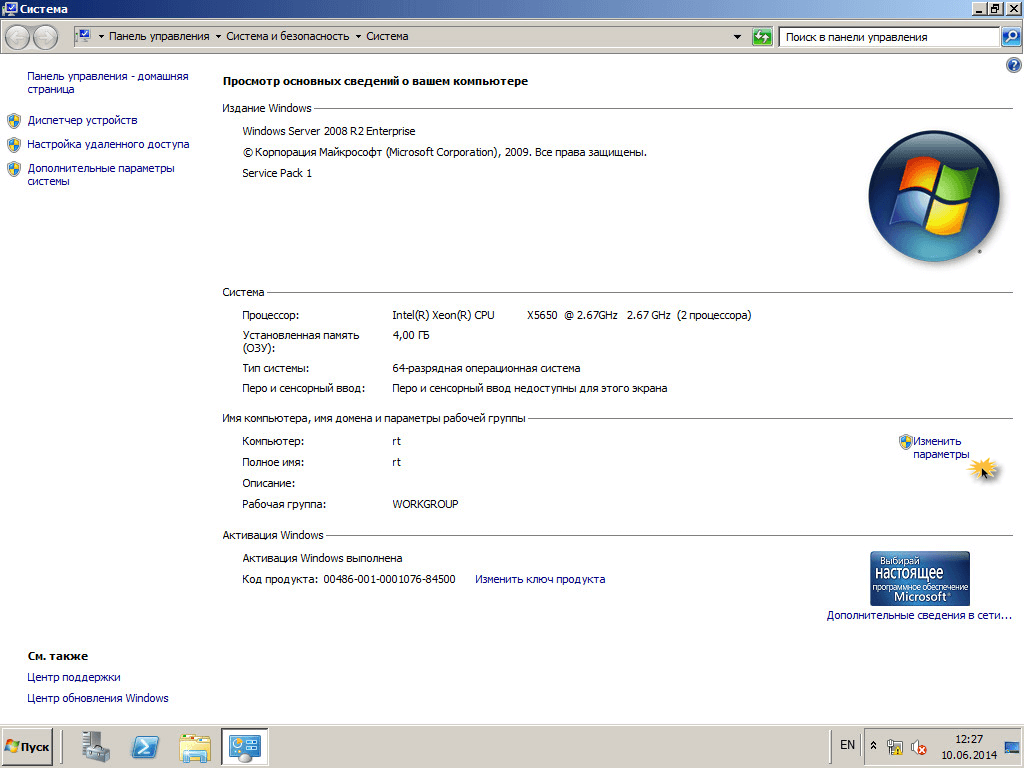Click the heading Просмотр основных сведений о вашем компьютере
The height and width of the screenshot is (768, 1024).
point(376,82)
